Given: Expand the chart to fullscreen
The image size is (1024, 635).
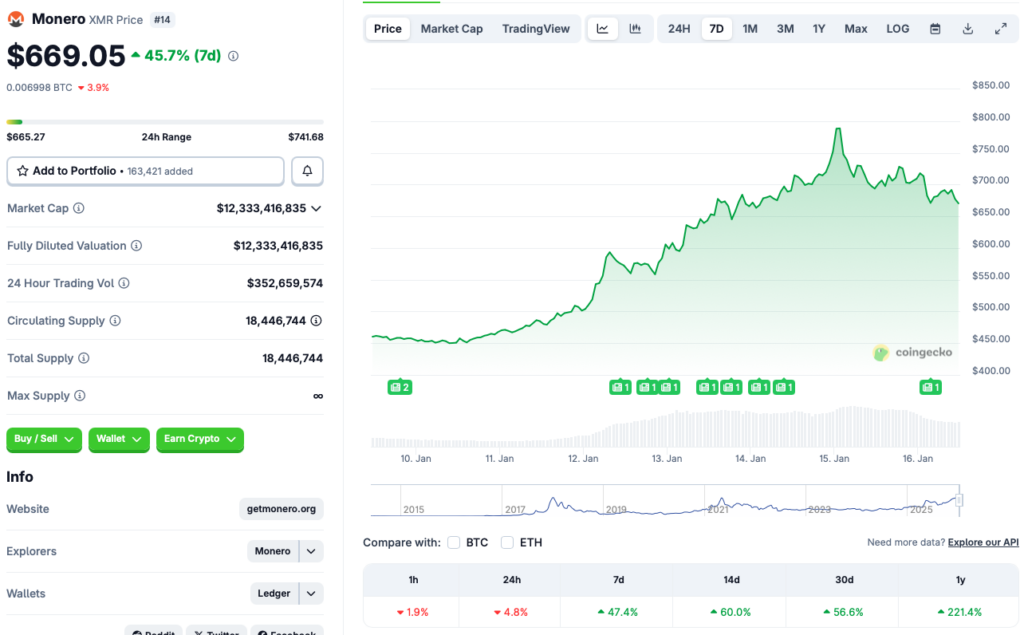Looking at the screenshot, I should [1001, 28].
